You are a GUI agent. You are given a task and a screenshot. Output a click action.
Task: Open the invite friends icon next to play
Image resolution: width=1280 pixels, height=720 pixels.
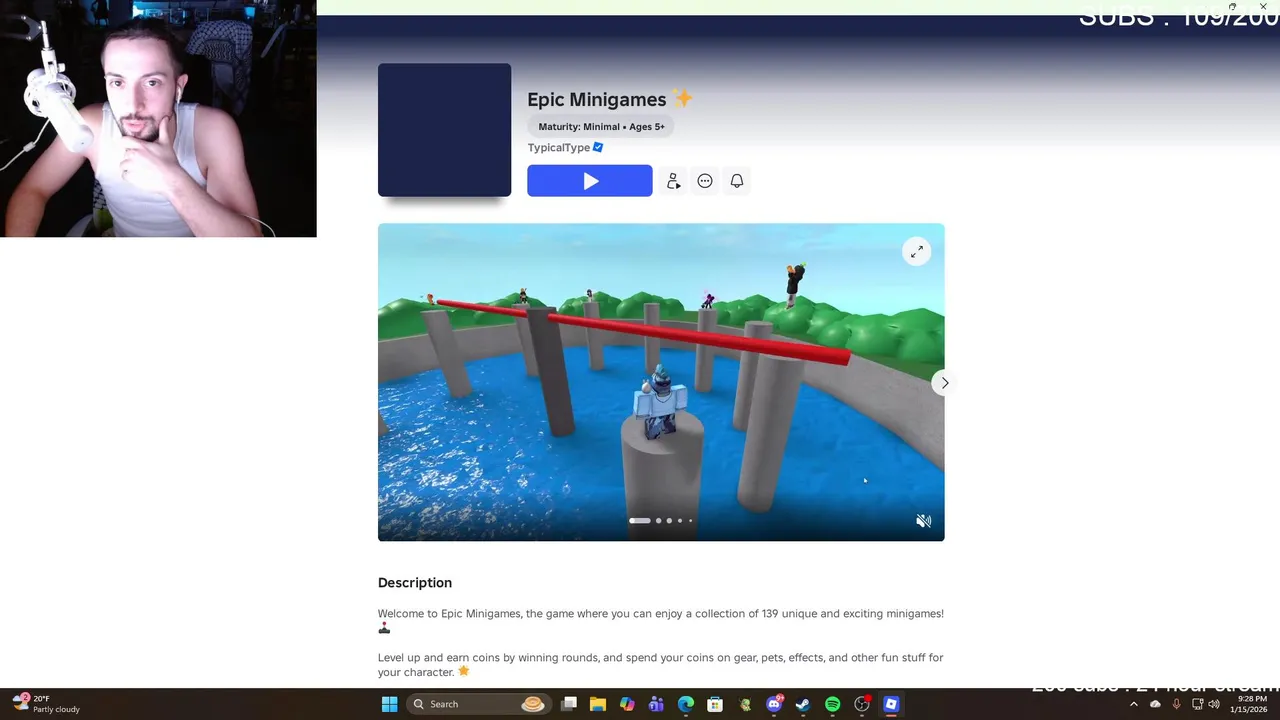point(673,181)
